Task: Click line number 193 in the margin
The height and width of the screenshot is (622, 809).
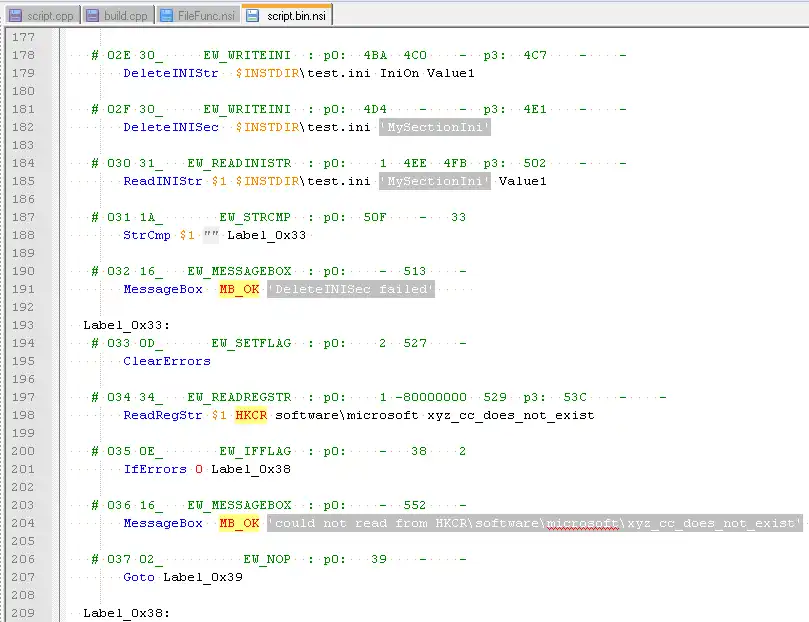Action: click(x=23, y=325)
